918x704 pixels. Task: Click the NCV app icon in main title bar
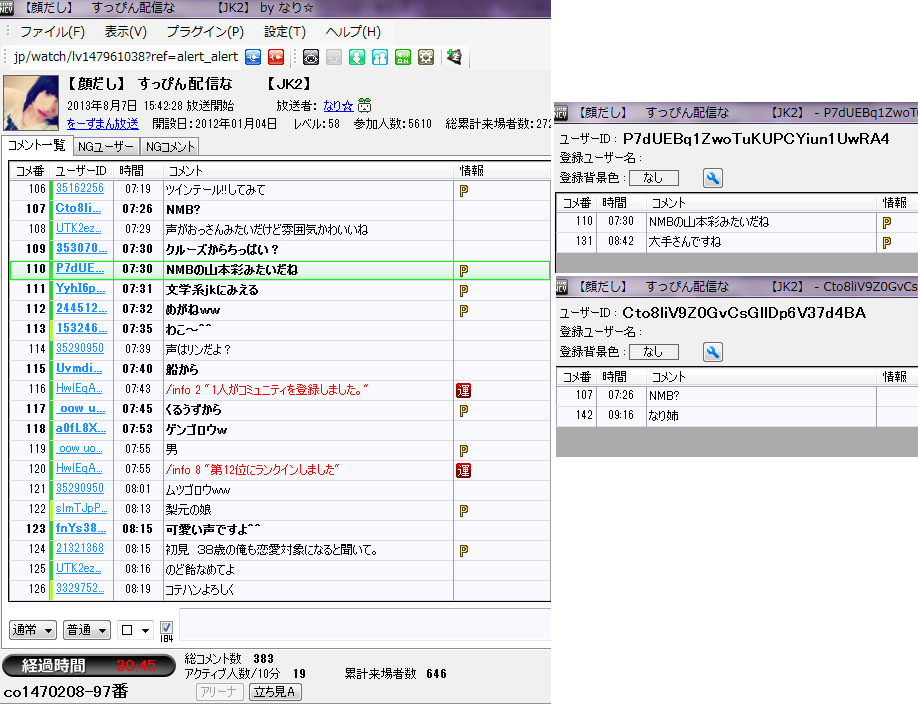(x=6, y=8)
